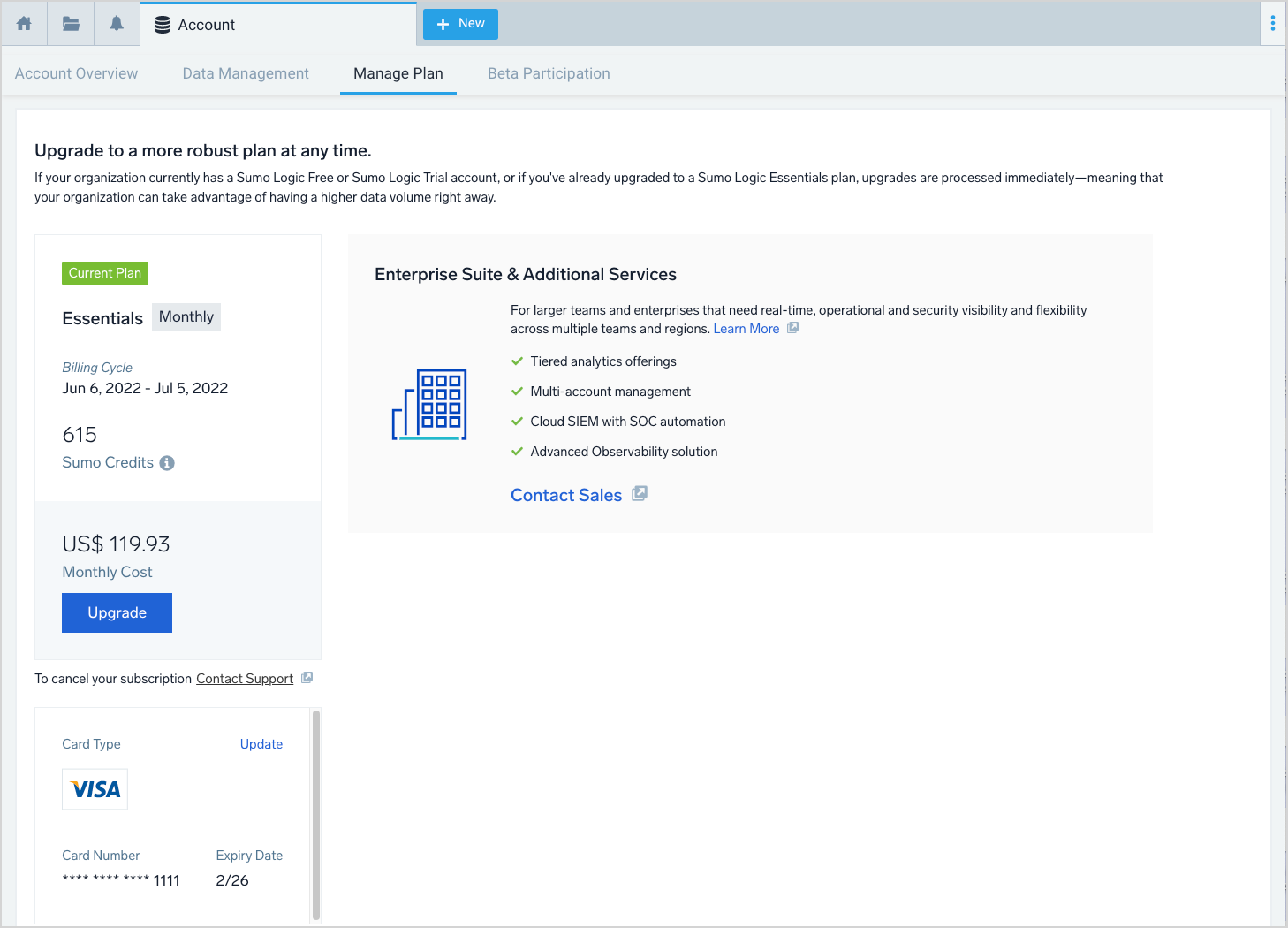Open the three-dot kebab menu
The height and width of the screenshot is (928, 1288).
[x=1272, y=24]
